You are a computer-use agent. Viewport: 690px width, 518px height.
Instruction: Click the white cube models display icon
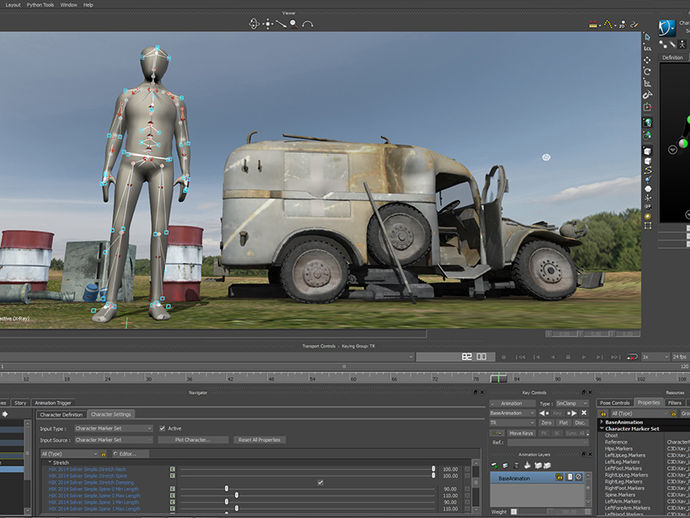(648, 151)
